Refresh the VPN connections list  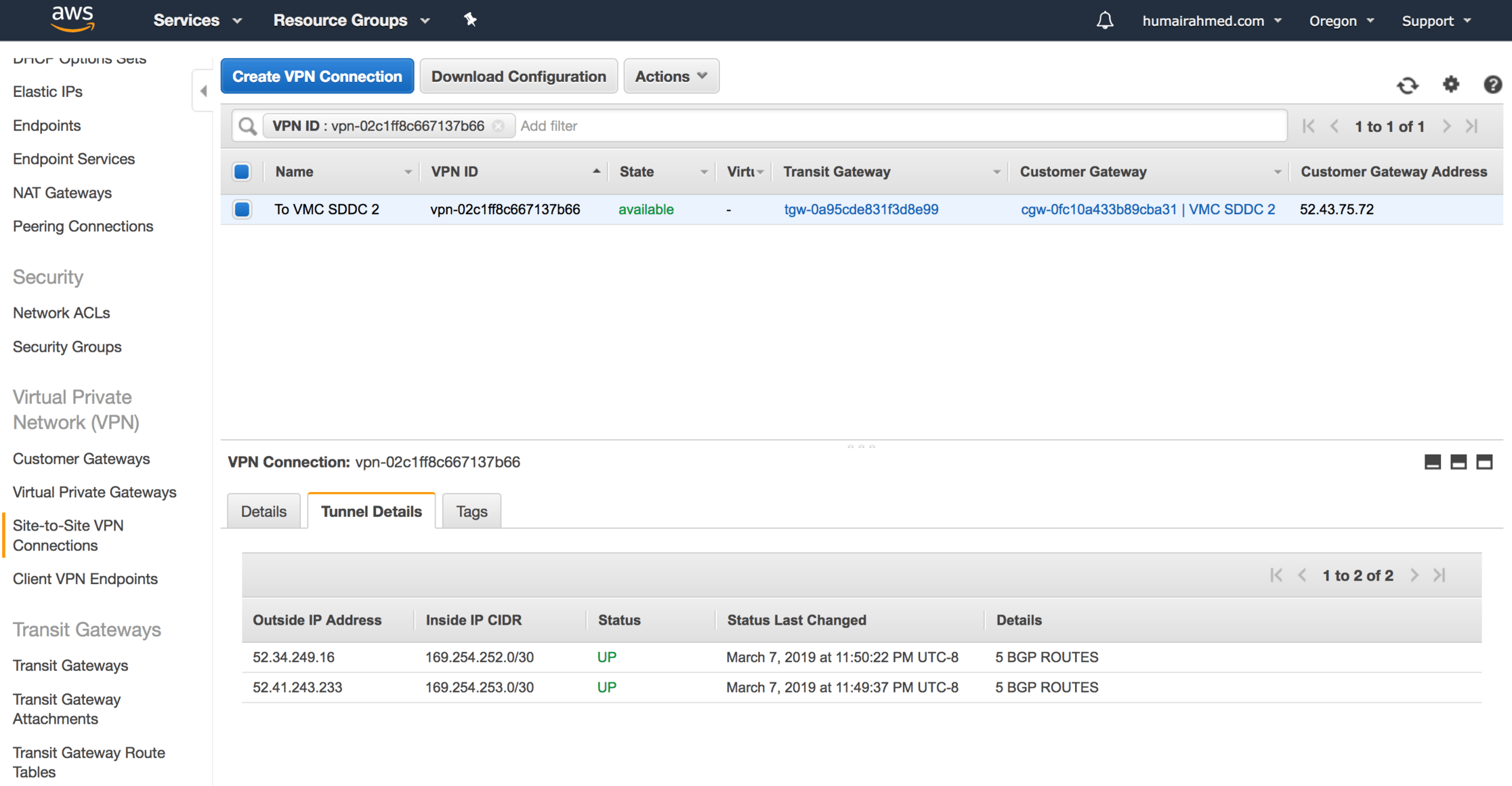[1408, 85]
